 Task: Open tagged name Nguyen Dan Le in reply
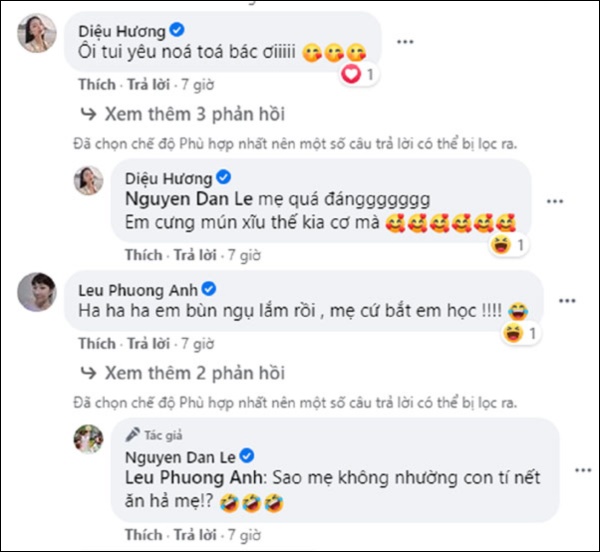click(x=189, y=199)
